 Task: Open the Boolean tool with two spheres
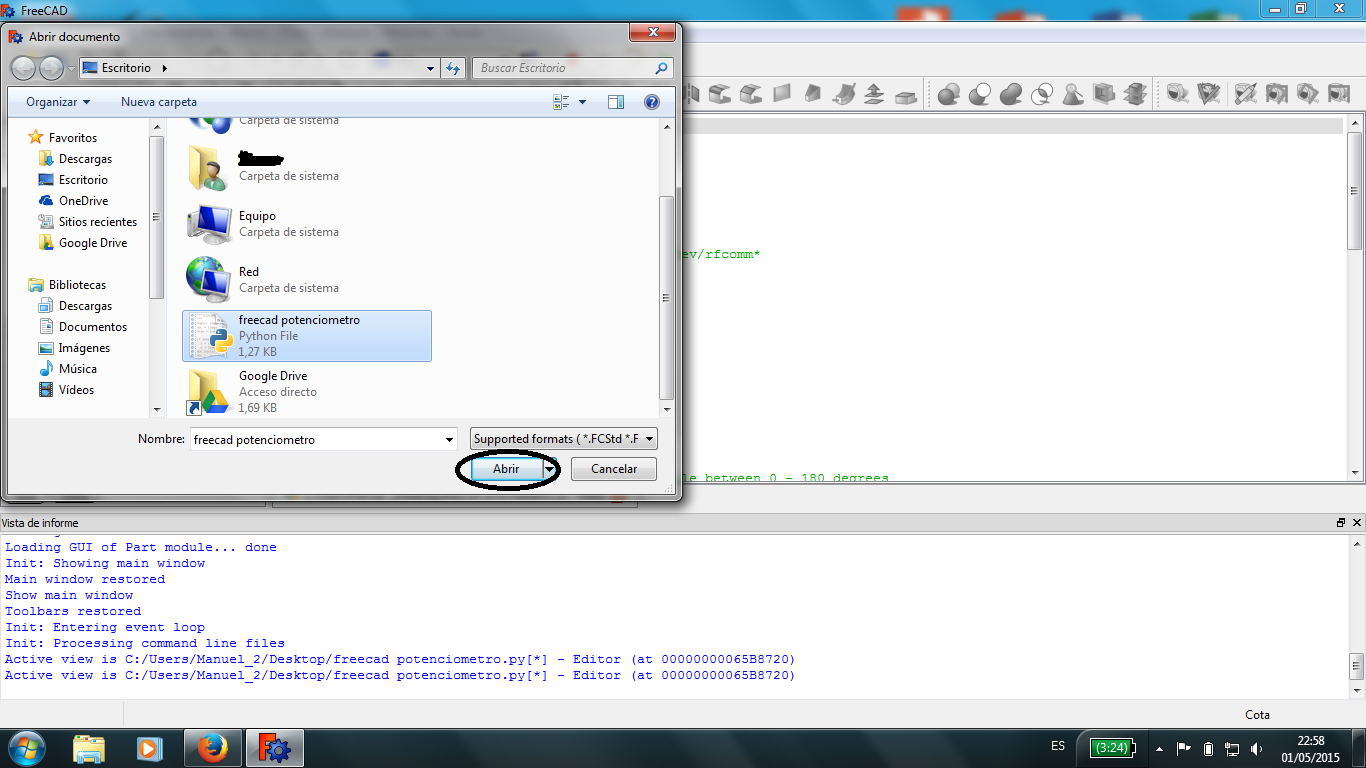[948, 94]
